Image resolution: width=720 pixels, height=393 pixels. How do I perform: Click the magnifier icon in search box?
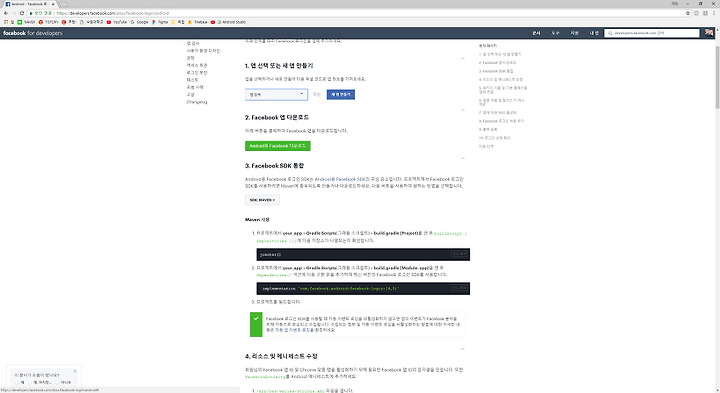point(610,33)
